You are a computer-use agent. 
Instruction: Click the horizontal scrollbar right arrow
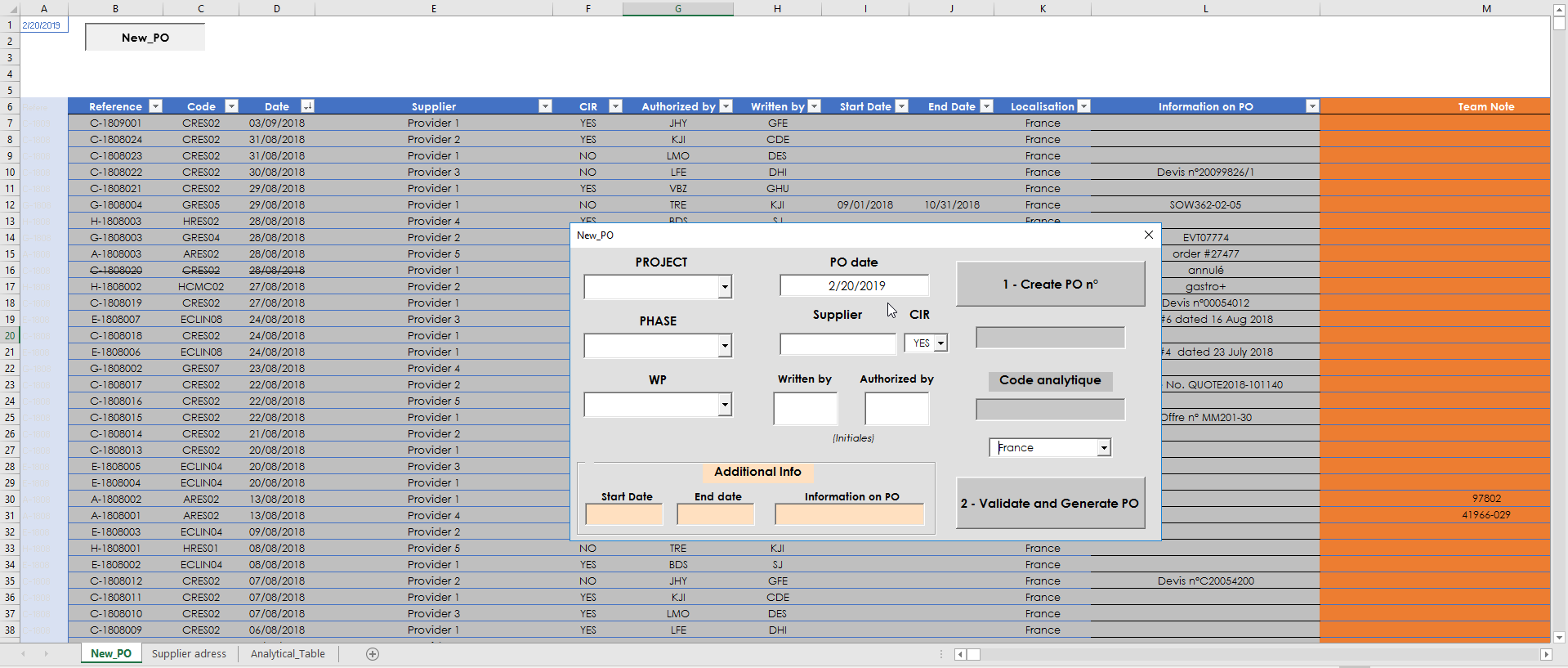tap(1546, 654)
